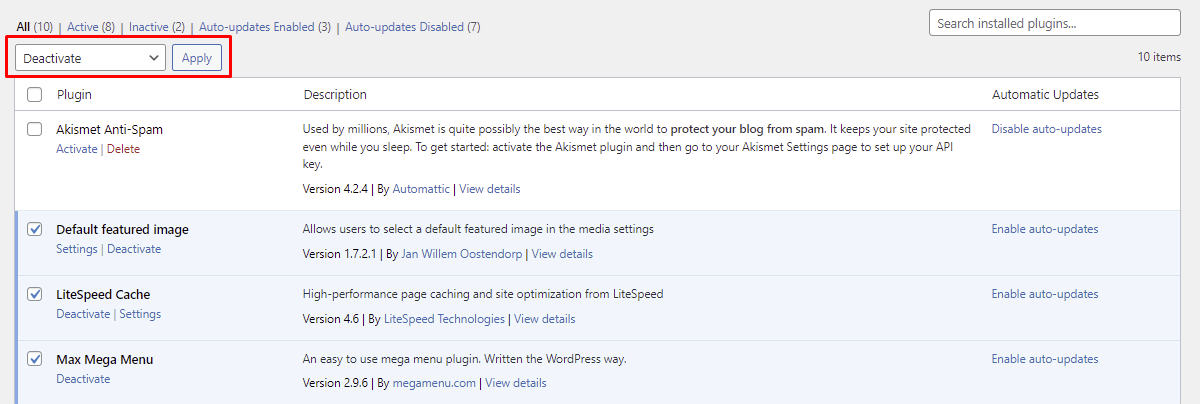Delete the Akismet Anti-Spam plugin

123,149
